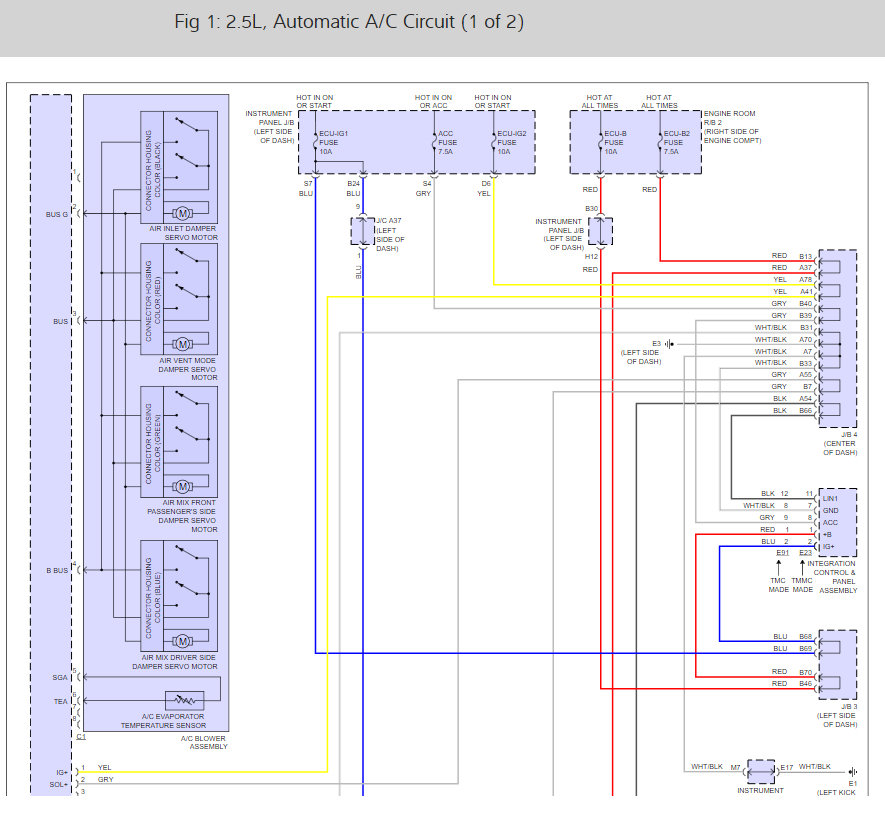Click the ACC fuse symbol

(435, 142)
